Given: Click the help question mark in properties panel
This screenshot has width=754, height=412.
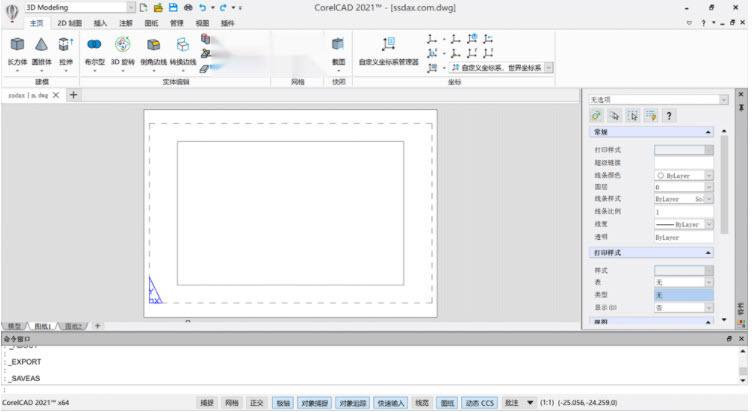Looking at the screenshot, I should click(668, 116).
